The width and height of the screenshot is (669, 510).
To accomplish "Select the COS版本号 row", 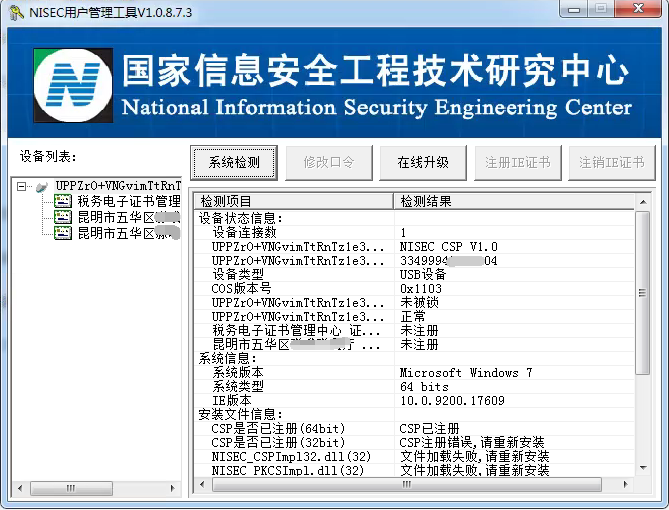I will (414, 289).
